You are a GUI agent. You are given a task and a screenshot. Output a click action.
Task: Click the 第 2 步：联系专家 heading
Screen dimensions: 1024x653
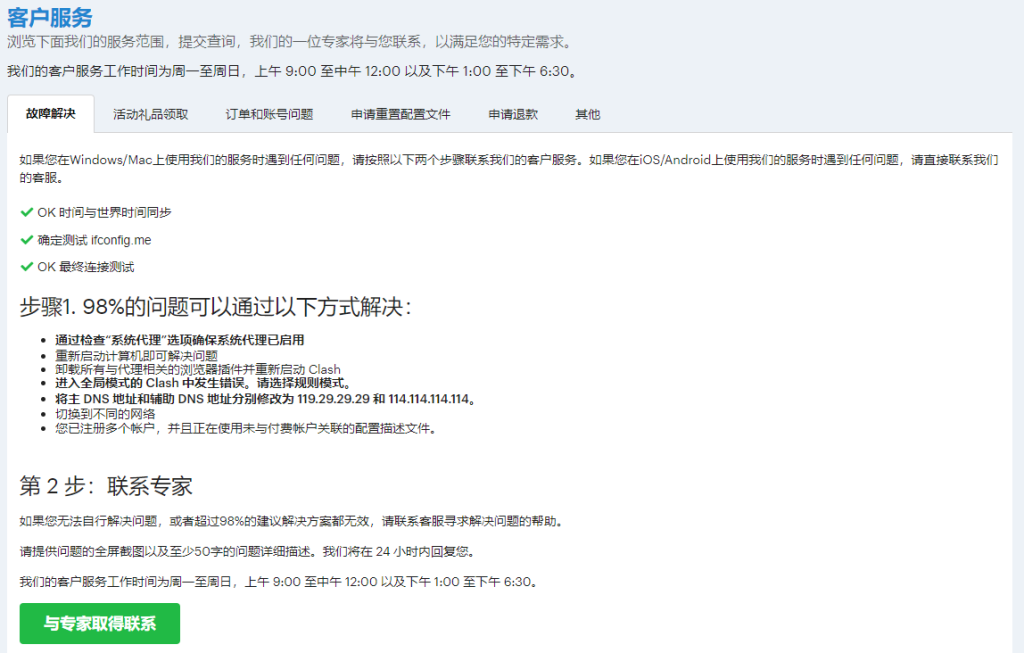(106, 487)
